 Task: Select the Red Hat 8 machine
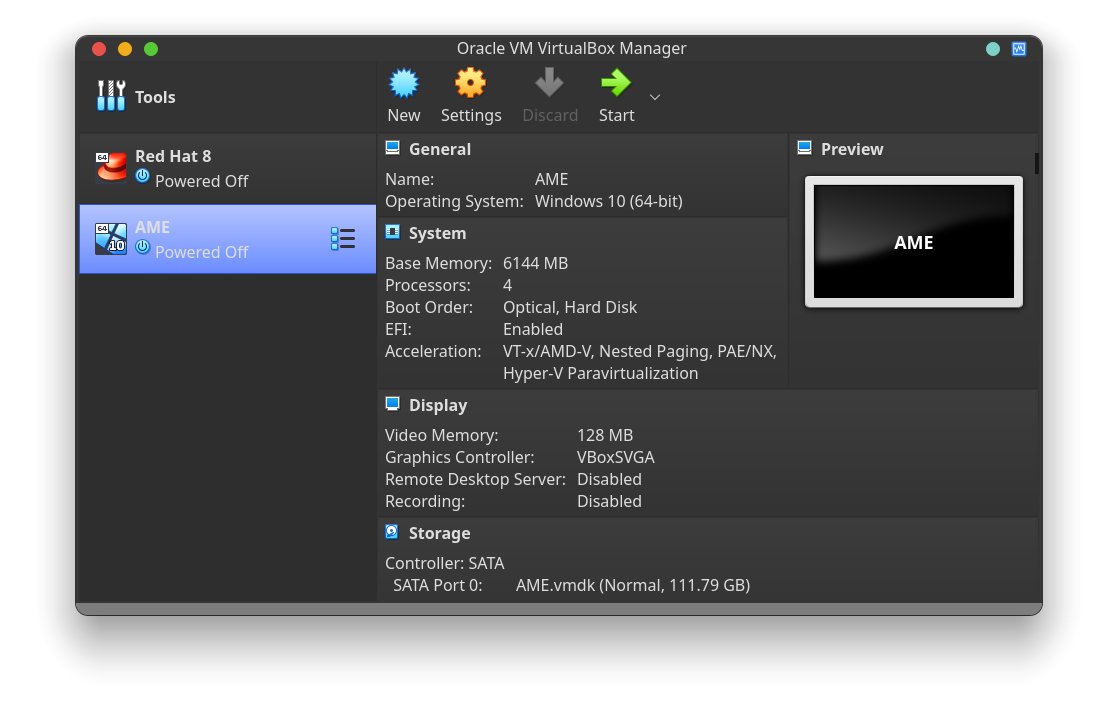(x=227, y=169)
